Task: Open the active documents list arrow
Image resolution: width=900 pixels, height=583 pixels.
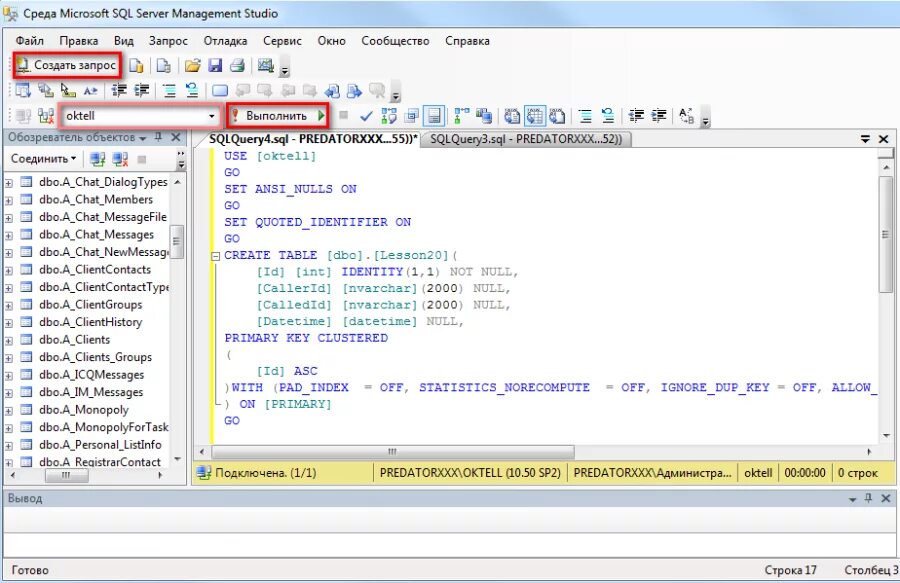Action: pos(866,139)
